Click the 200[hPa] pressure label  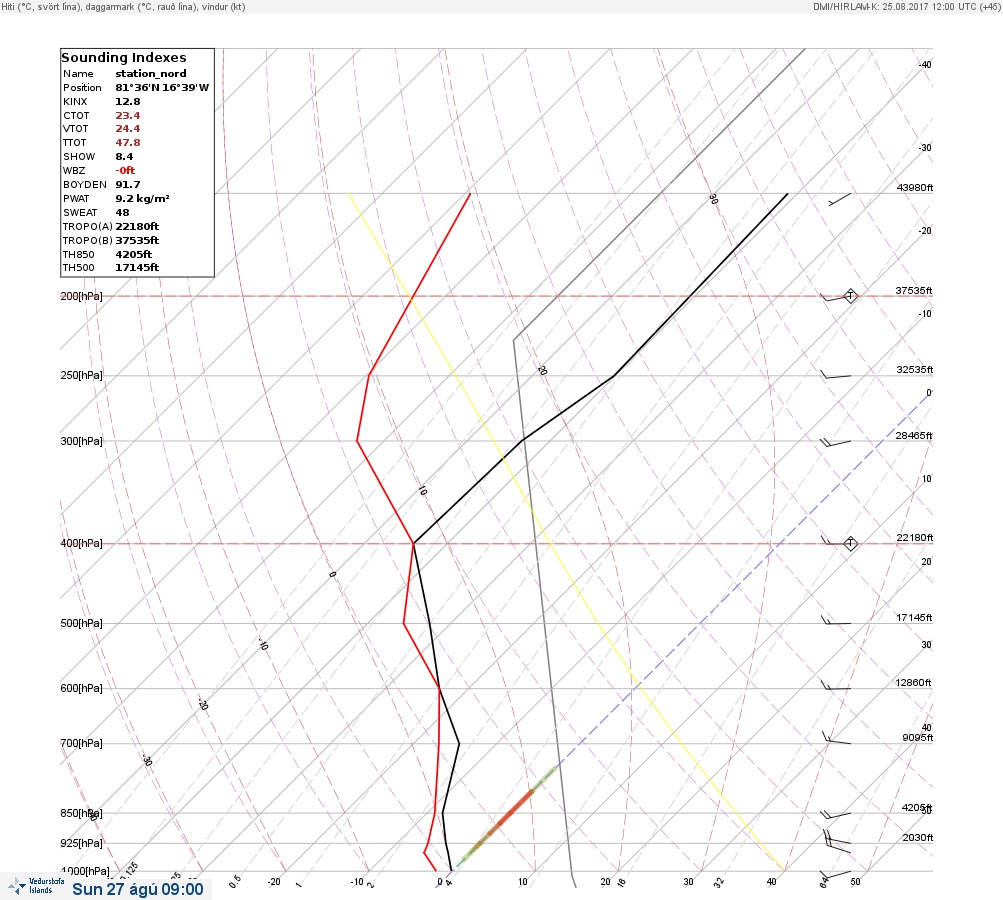[x=81, y=296]
